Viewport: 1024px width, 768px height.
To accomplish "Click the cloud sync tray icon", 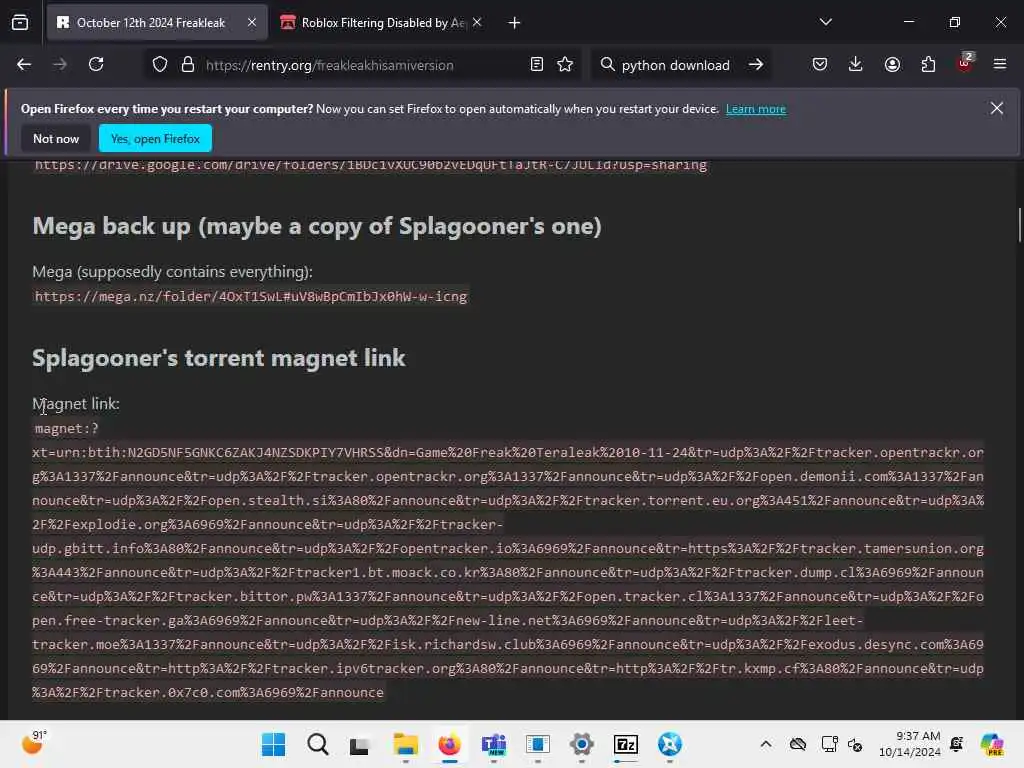I will pyautogui.click(x=797, y=744).
